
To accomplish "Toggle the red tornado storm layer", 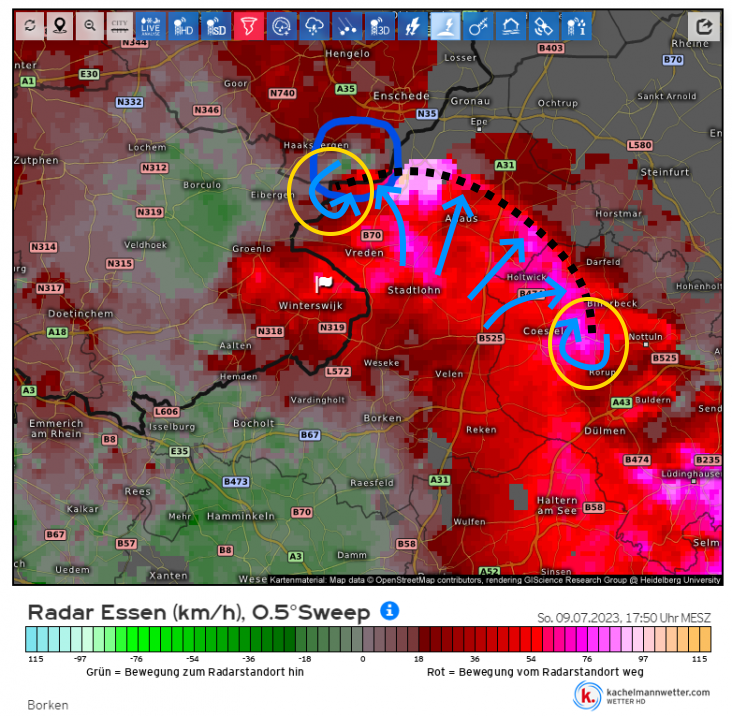I will pyautogui.click(x=250, y=26).
